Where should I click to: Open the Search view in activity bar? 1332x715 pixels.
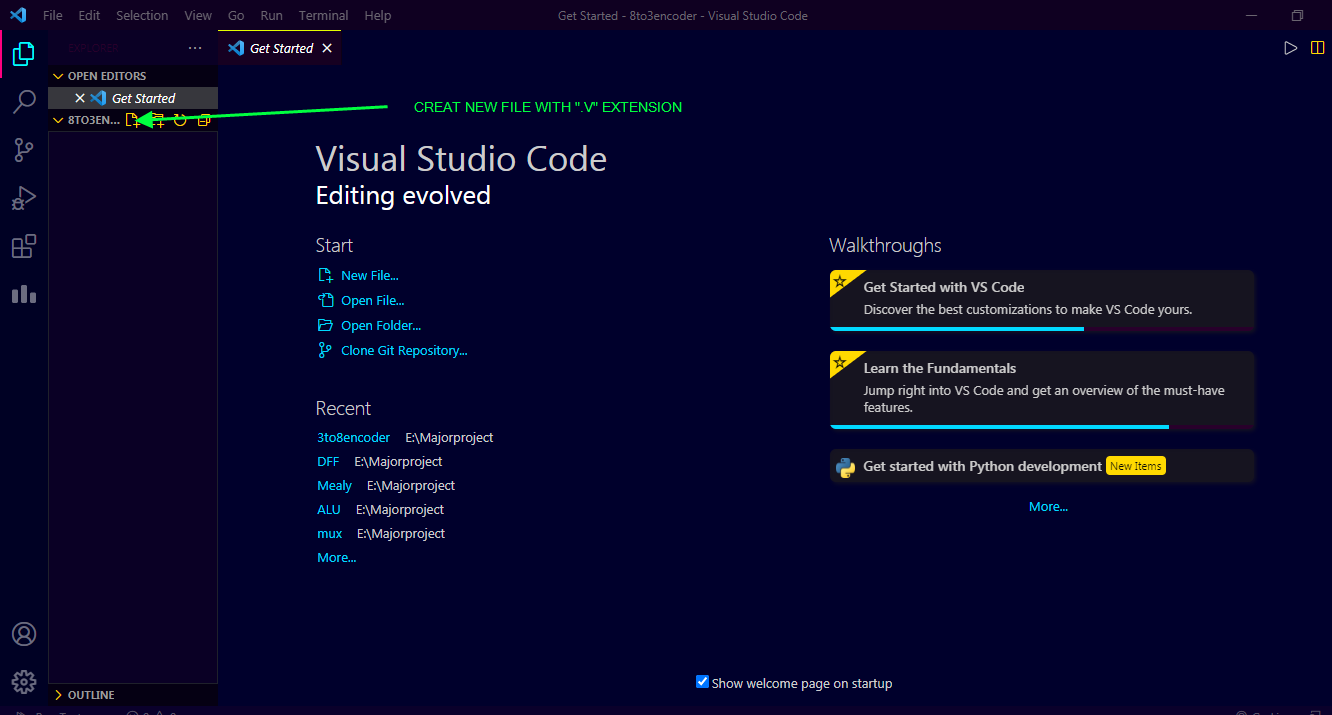24,102
